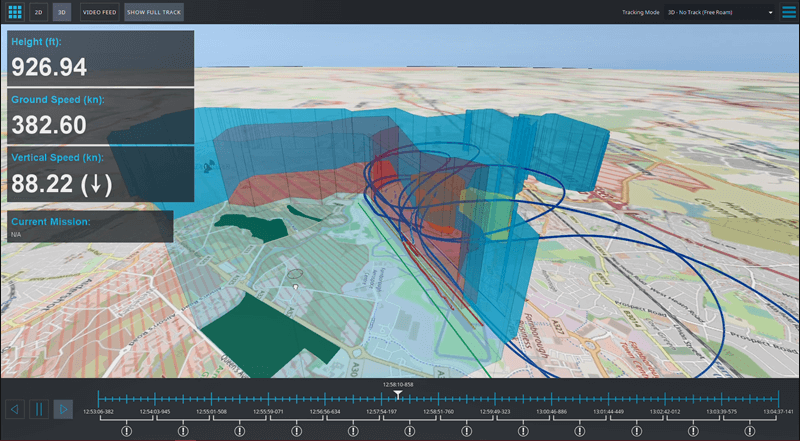Viewport: 800px width, 441px height.
Task: Switch to the 3D view
Action: point(62,12)
